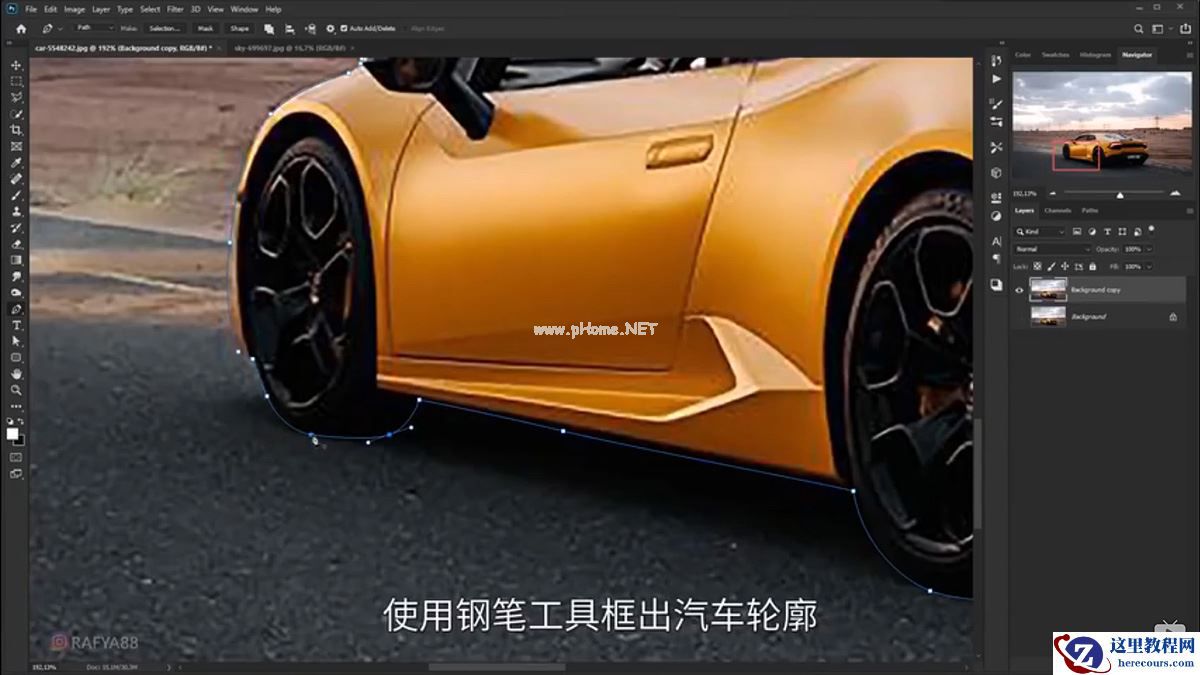Select the Horizontal Type tool

[x=15, y=325]
